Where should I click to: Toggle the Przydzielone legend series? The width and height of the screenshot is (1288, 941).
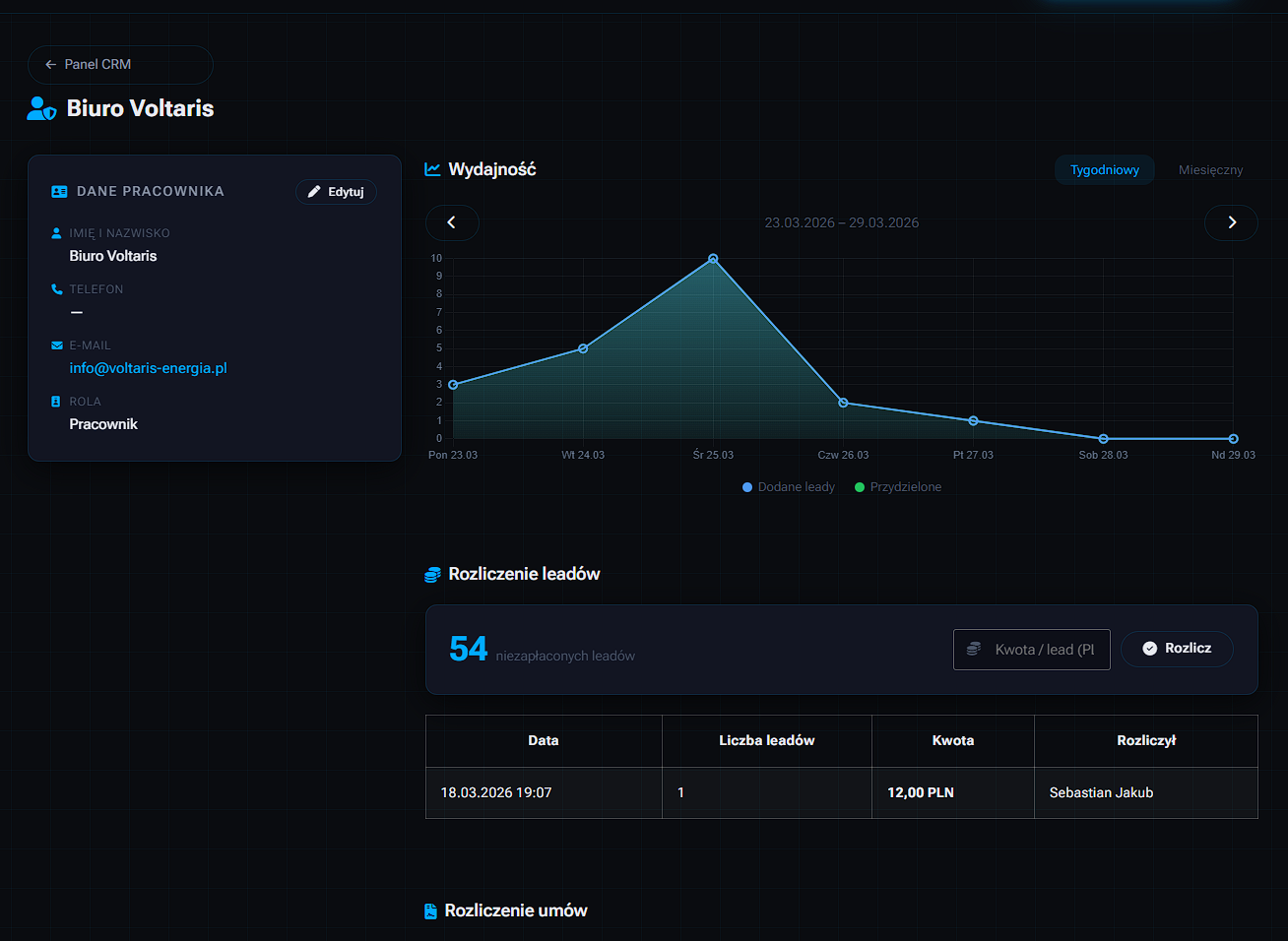[x=898, y=487]
